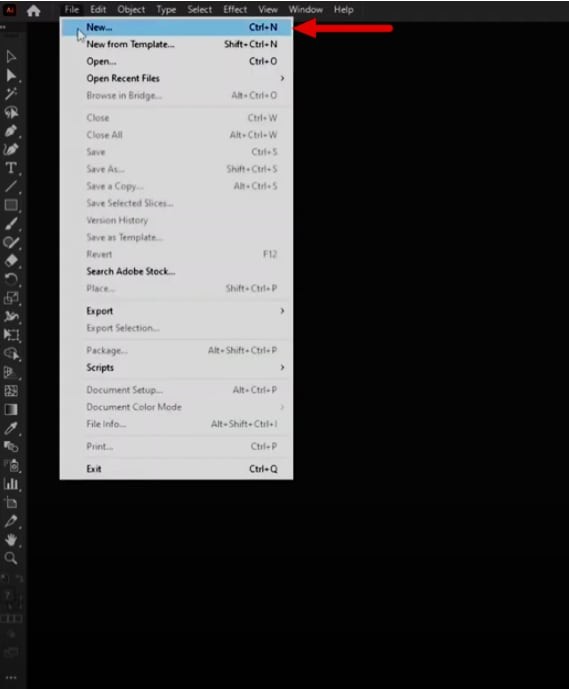This screenshot has width=569, height=689.
Task: Choose New... from File menu
Action: point(176,27)
